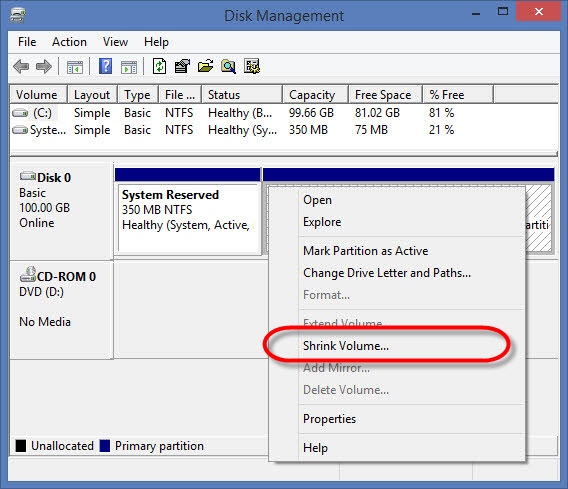Open the Action menu
The height and width of the screenshot is (489, 568).
pyautogui.click(x=69, y=42)
